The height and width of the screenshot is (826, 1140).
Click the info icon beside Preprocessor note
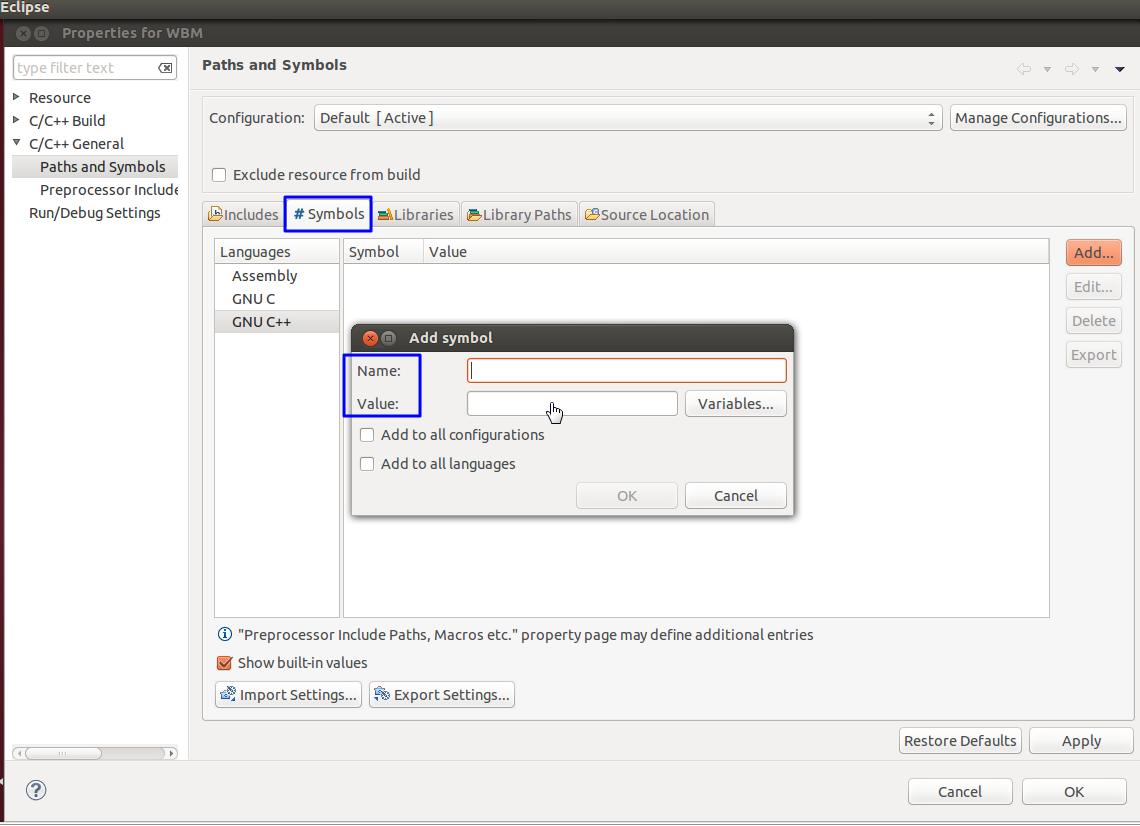point(225,634)
